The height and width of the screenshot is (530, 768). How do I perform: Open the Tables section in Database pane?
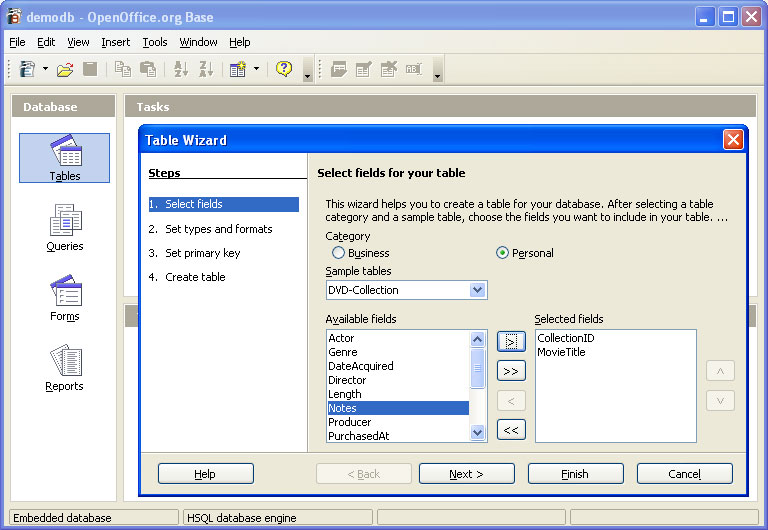tap(65, 157)
